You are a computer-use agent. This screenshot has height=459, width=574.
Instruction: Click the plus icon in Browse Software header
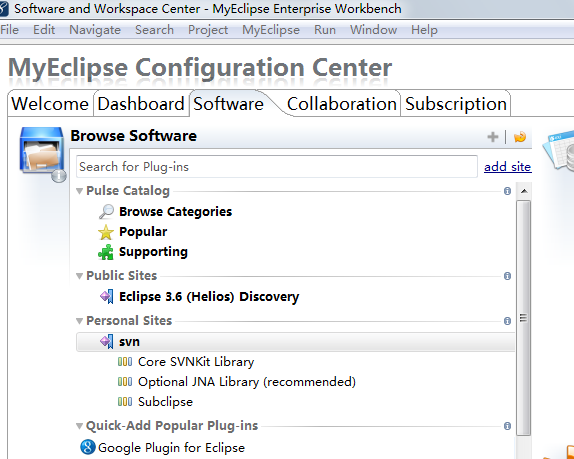pyautogui.click(x=493, y=137)
